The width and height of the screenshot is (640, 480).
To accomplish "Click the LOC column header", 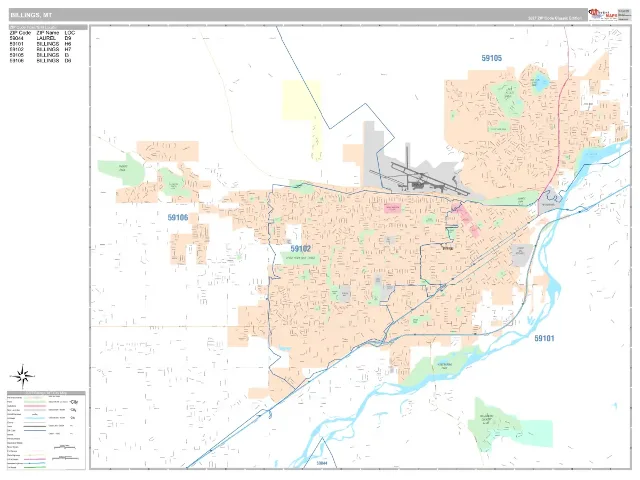I will point(70,33).
